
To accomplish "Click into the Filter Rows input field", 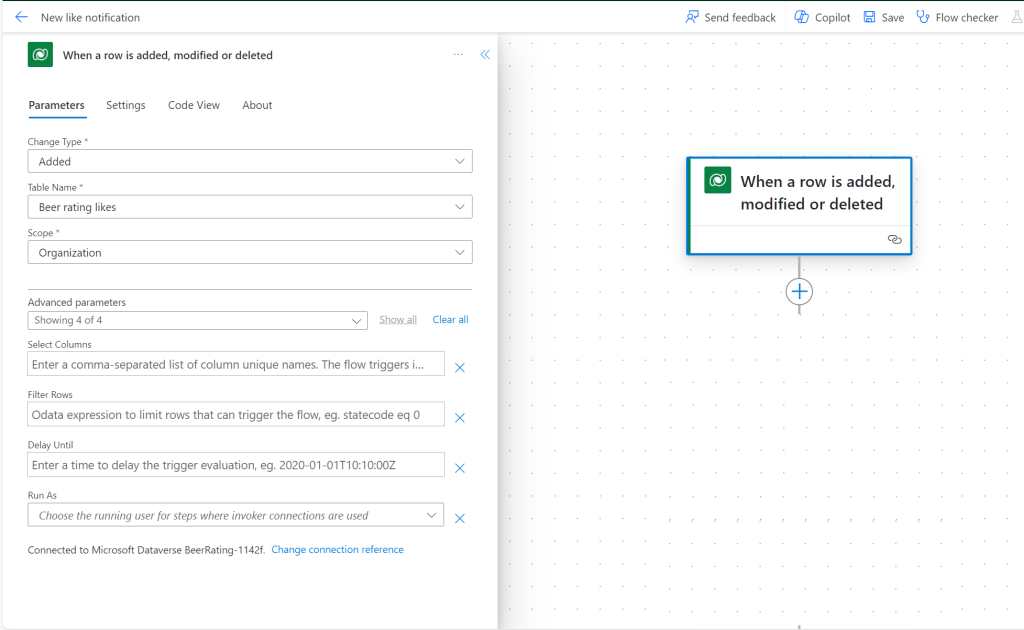I will point(236,414).
